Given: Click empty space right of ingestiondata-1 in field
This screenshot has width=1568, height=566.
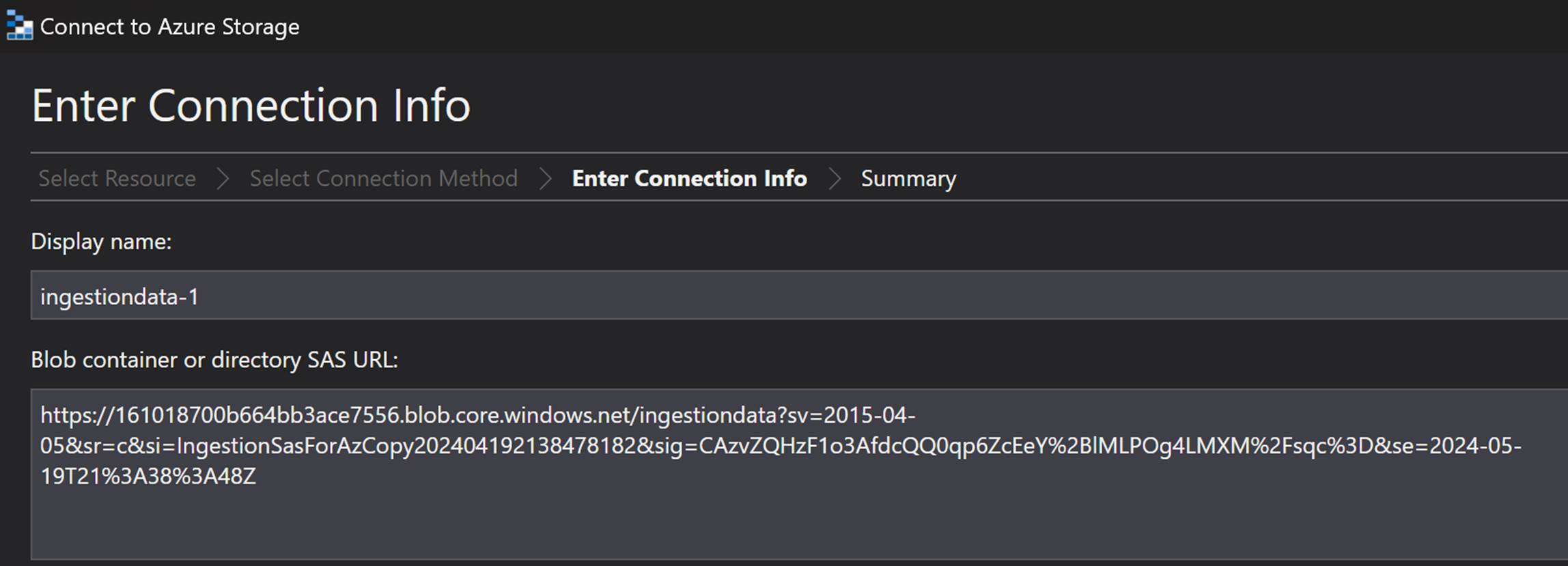Looking at the screenshot, I should pyautogui.click(x=820, y=297).
